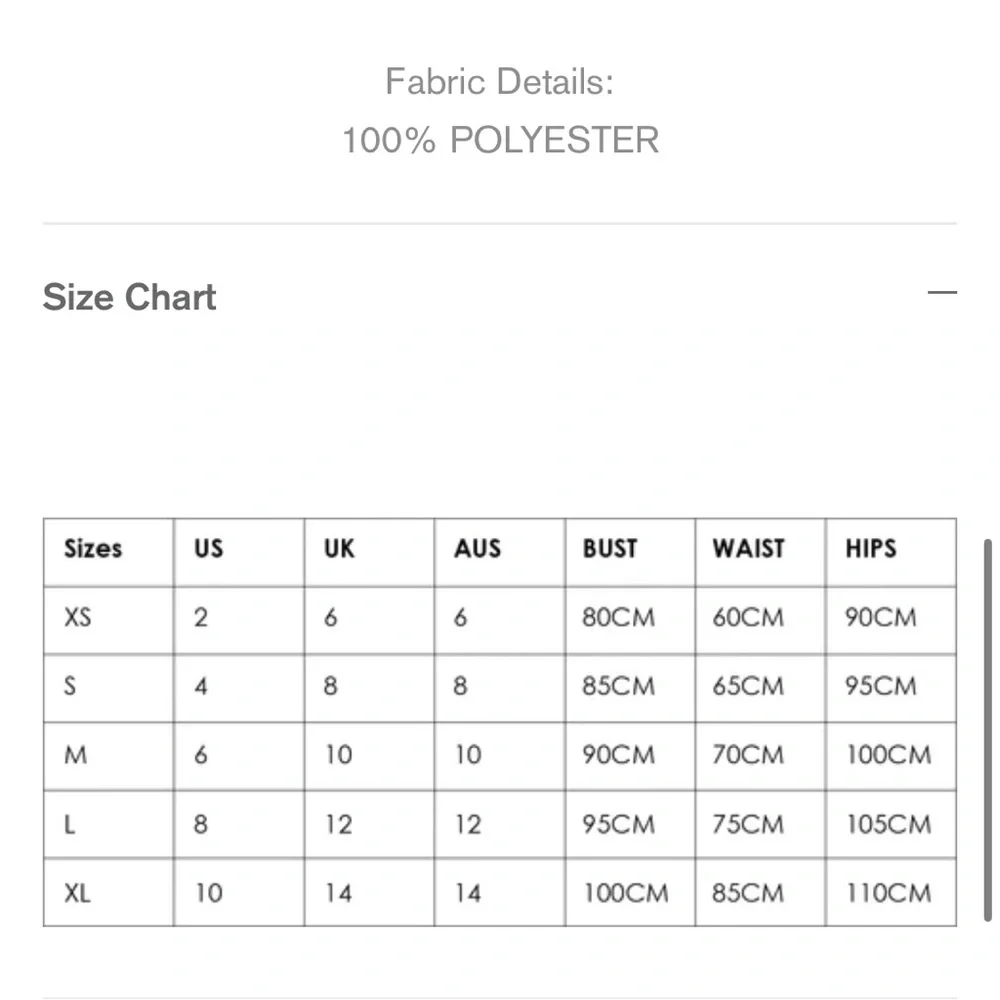The width and height of the screenshot is (1000, 1000).
Task: Click the Size Chart section heading
Action: pos(129,297)
